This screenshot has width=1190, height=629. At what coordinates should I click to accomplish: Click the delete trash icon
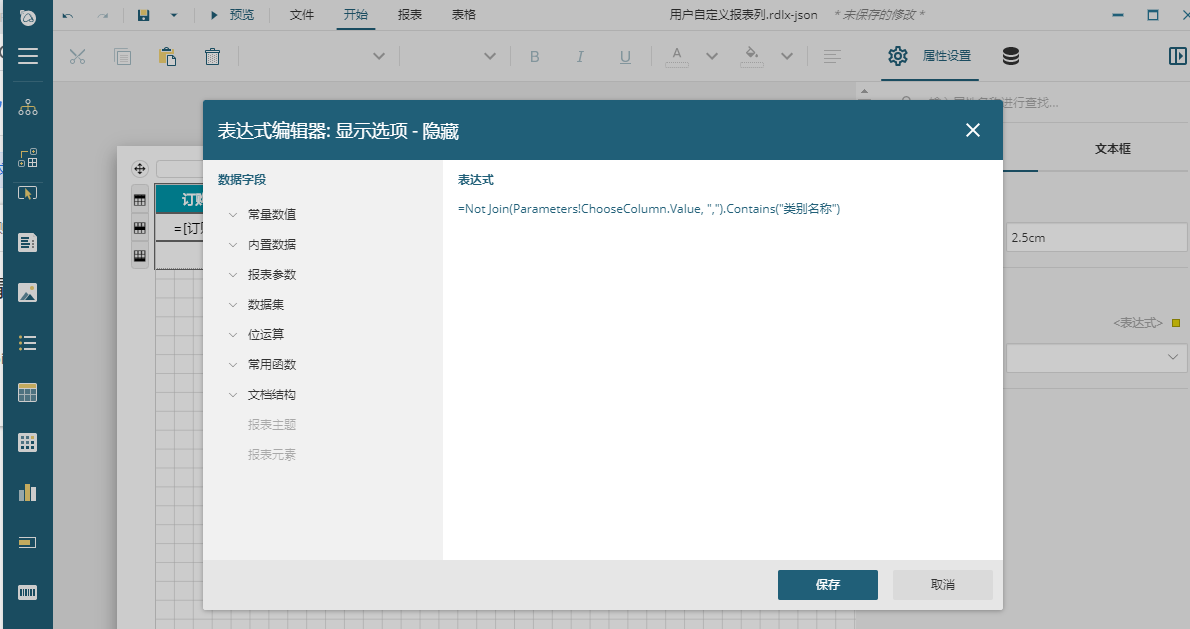point(212,57)
